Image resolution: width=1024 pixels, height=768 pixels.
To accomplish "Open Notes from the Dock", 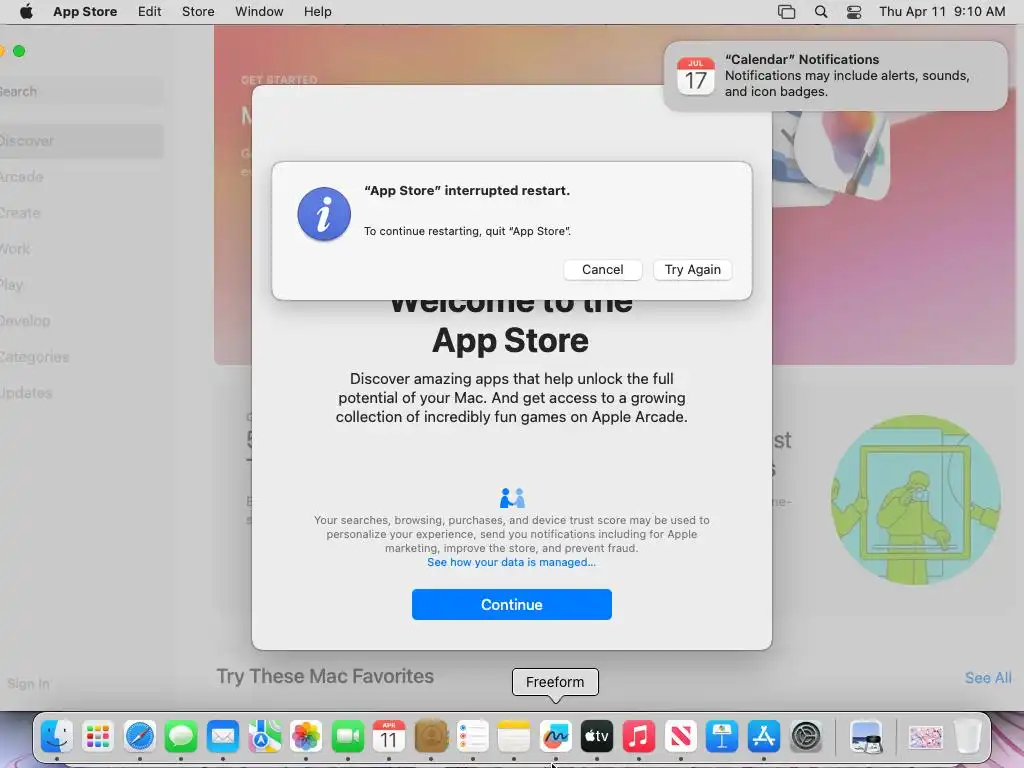I will pos(514,737).
